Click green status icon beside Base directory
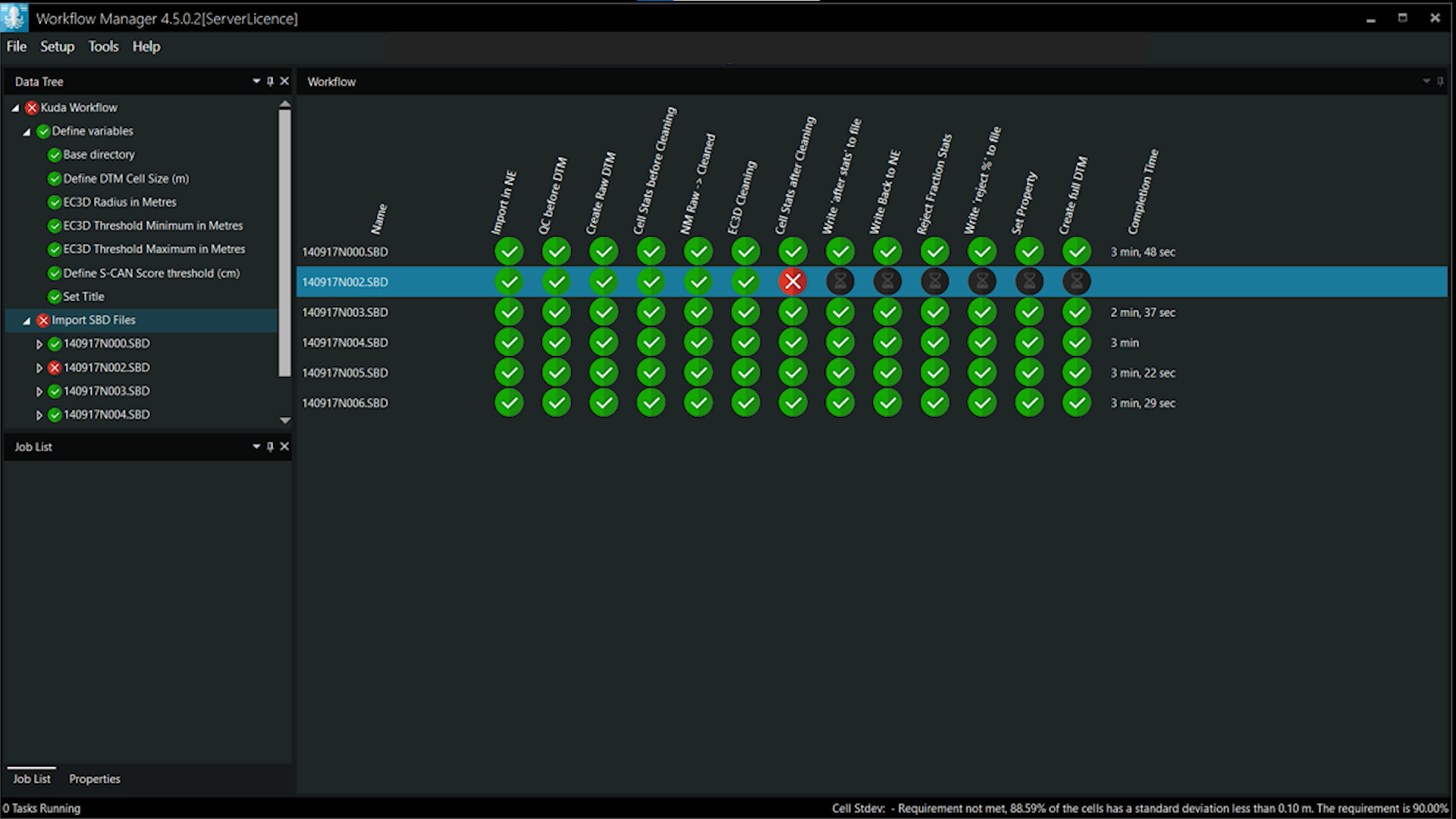Image resolution: width=1456 pixels, height=819 pixels. coord(55,155)
